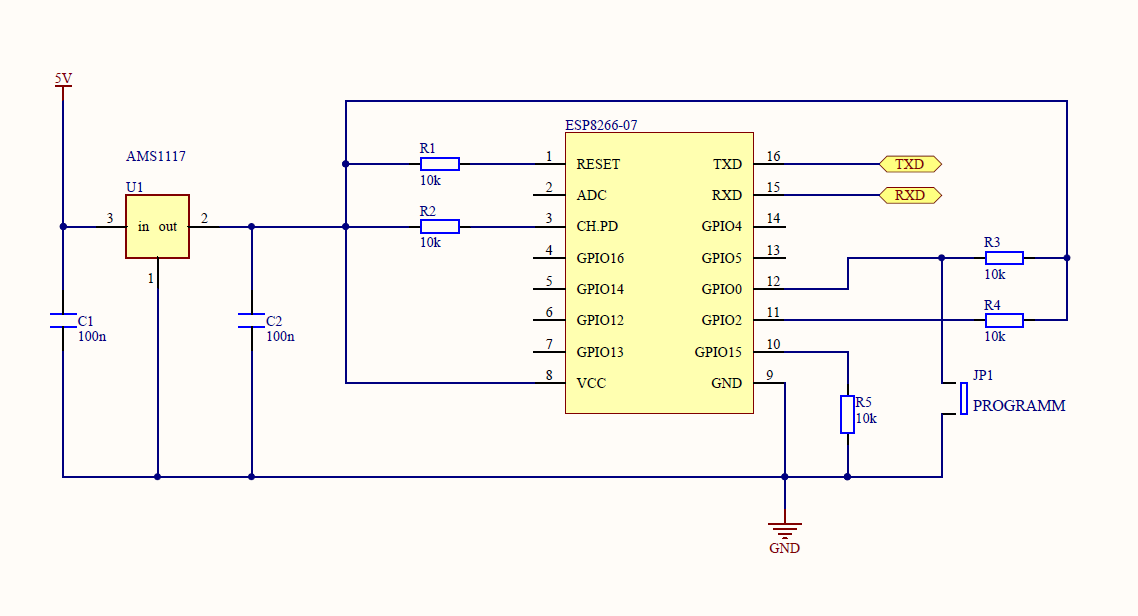The height and width of the screenshot is (616, 1138).
Task: Click the GPIO4 pin name
Action: (721, 226)
